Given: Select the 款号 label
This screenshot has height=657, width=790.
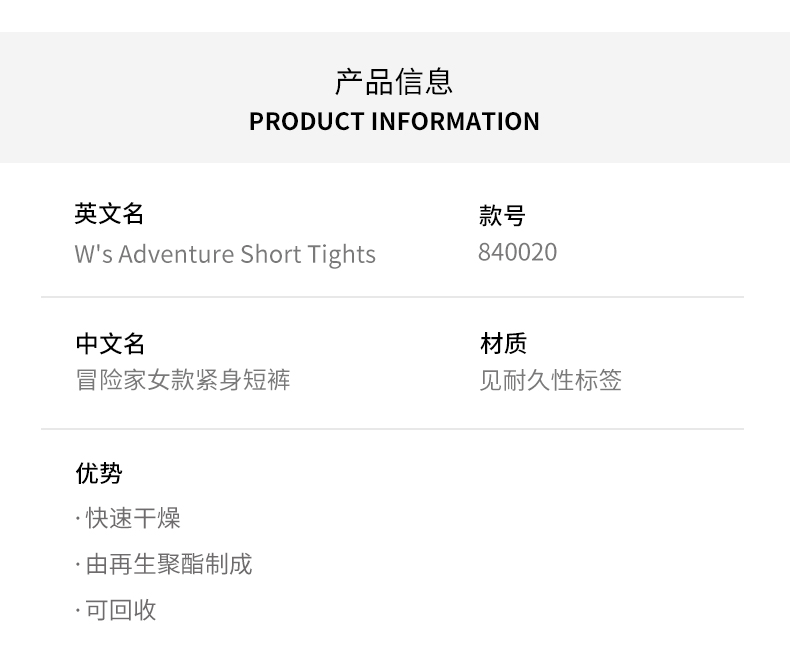Looking at the screenshot, I should [502, 215].
